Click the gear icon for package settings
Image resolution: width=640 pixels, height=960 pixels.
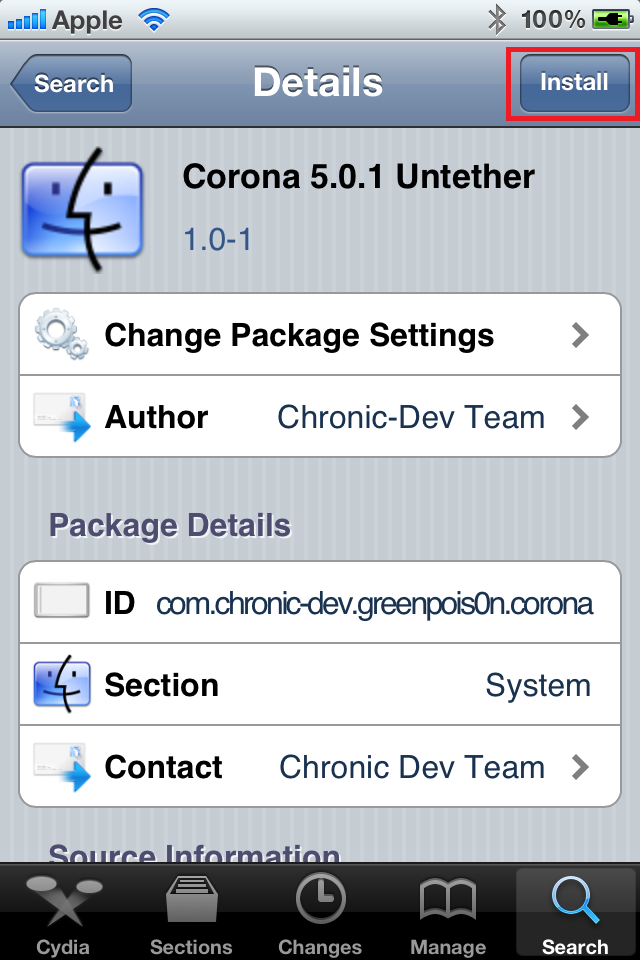(x=62, y=334)
